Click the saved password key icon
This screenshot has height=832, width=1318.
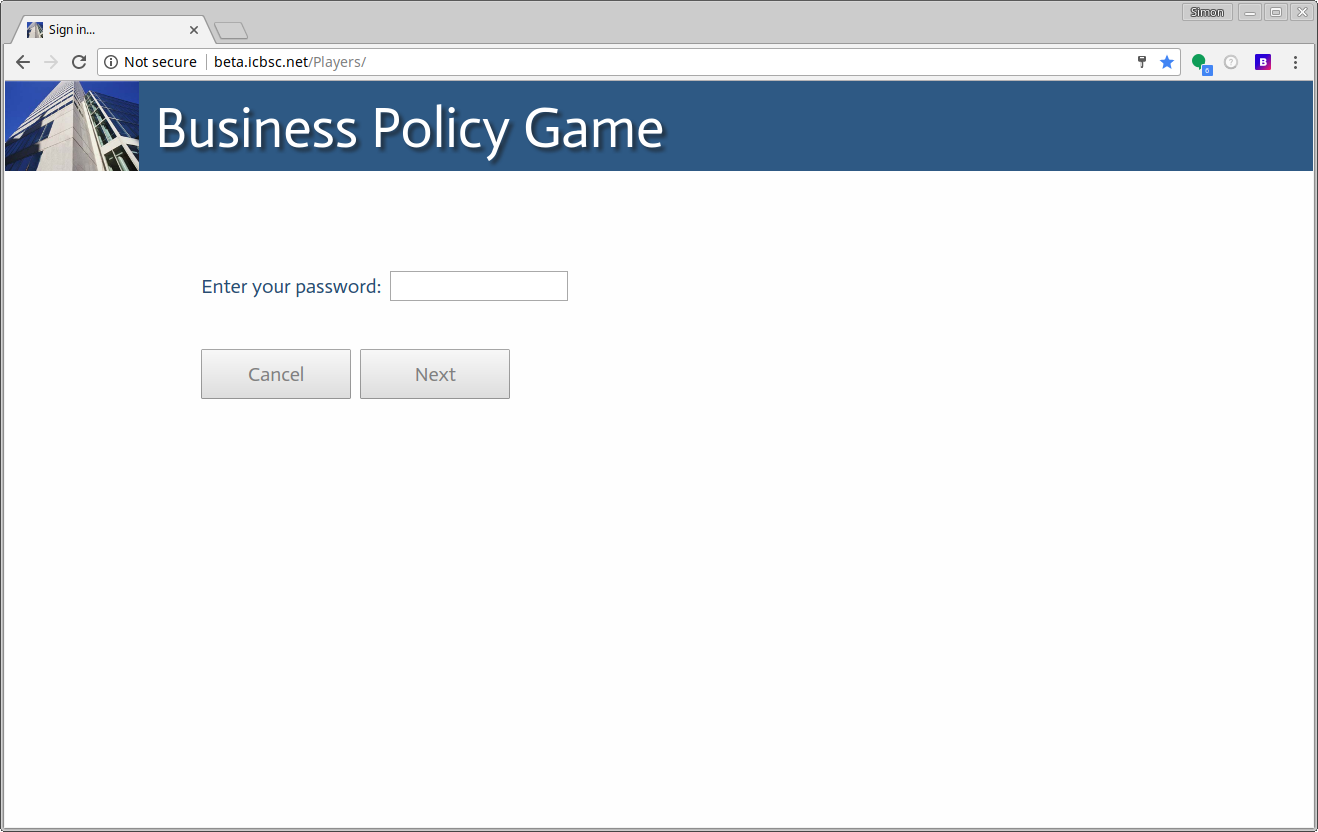(1142, 62)
